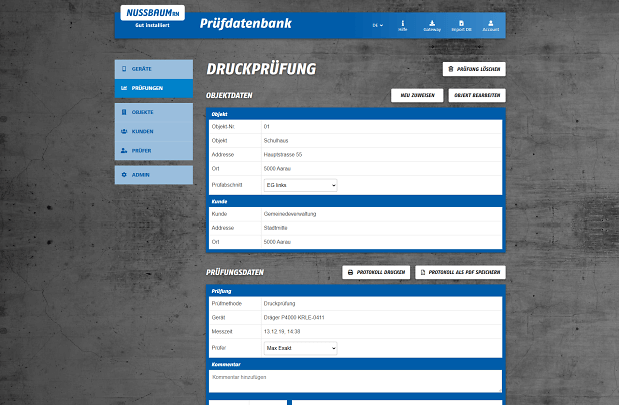The height and width of the screenshot is (405, 619).
Task: Click printer icon on Protokoll drucken
Action: pyautogui.click(x=350, y=272)
